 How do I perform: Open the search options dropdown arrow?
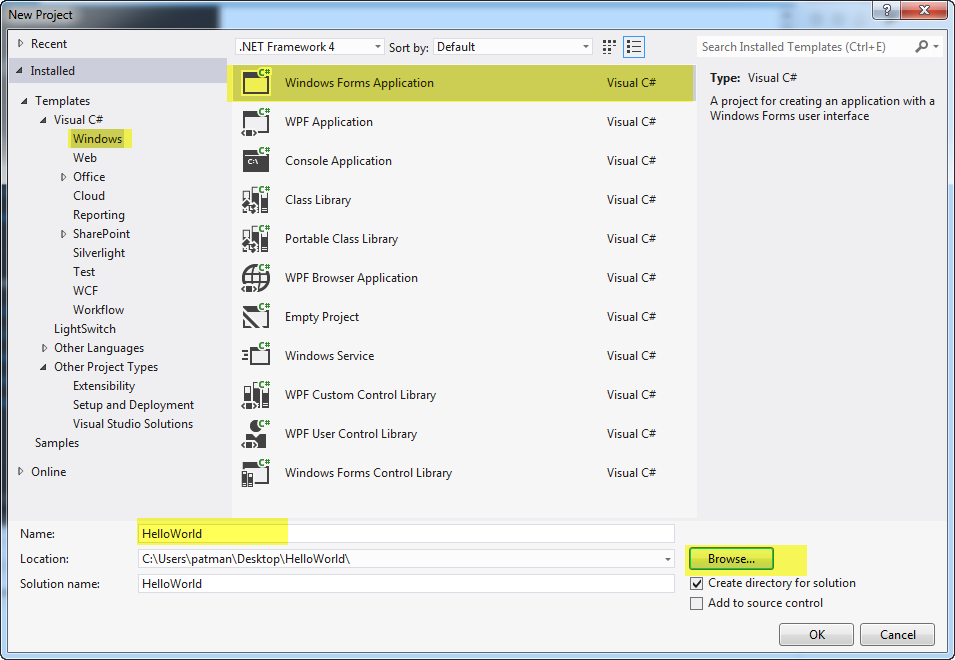pos(936,46)
